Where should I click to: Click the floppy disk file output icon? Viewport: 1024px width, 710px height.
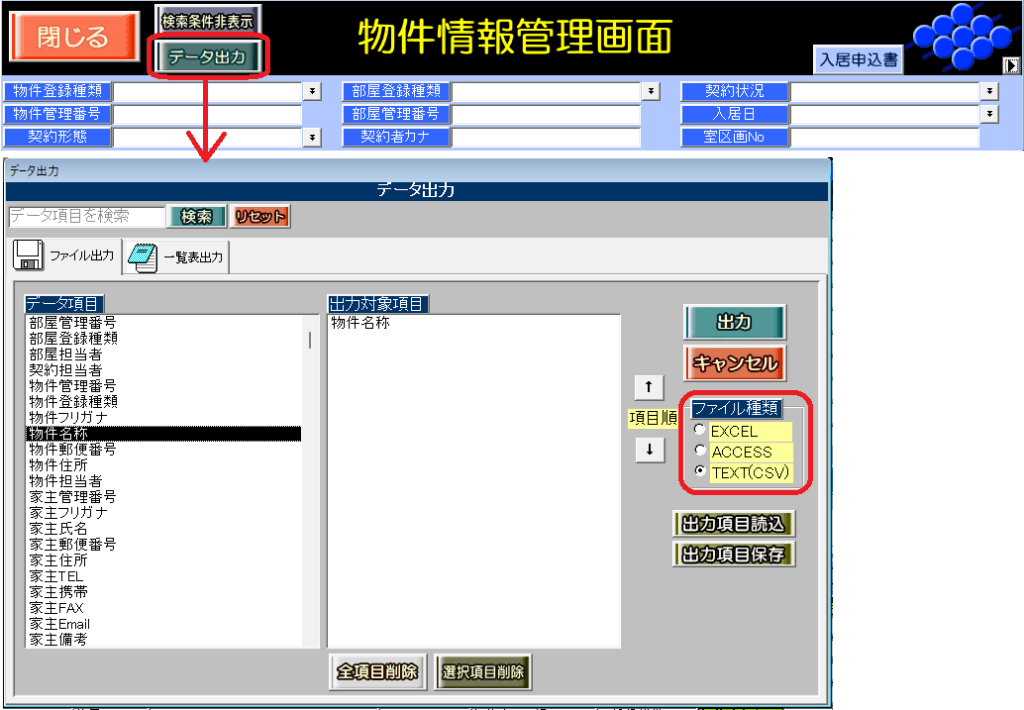(29, 256)
